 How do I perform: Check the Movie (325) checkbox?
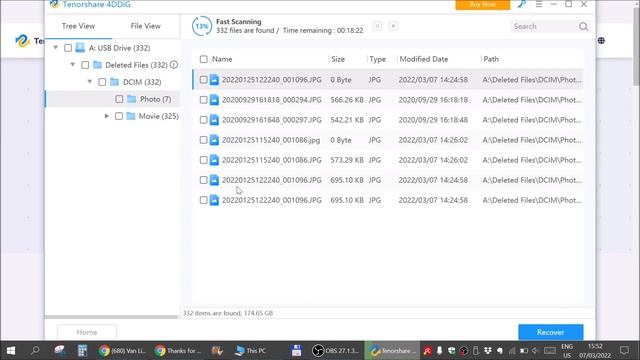coord(119,116)
